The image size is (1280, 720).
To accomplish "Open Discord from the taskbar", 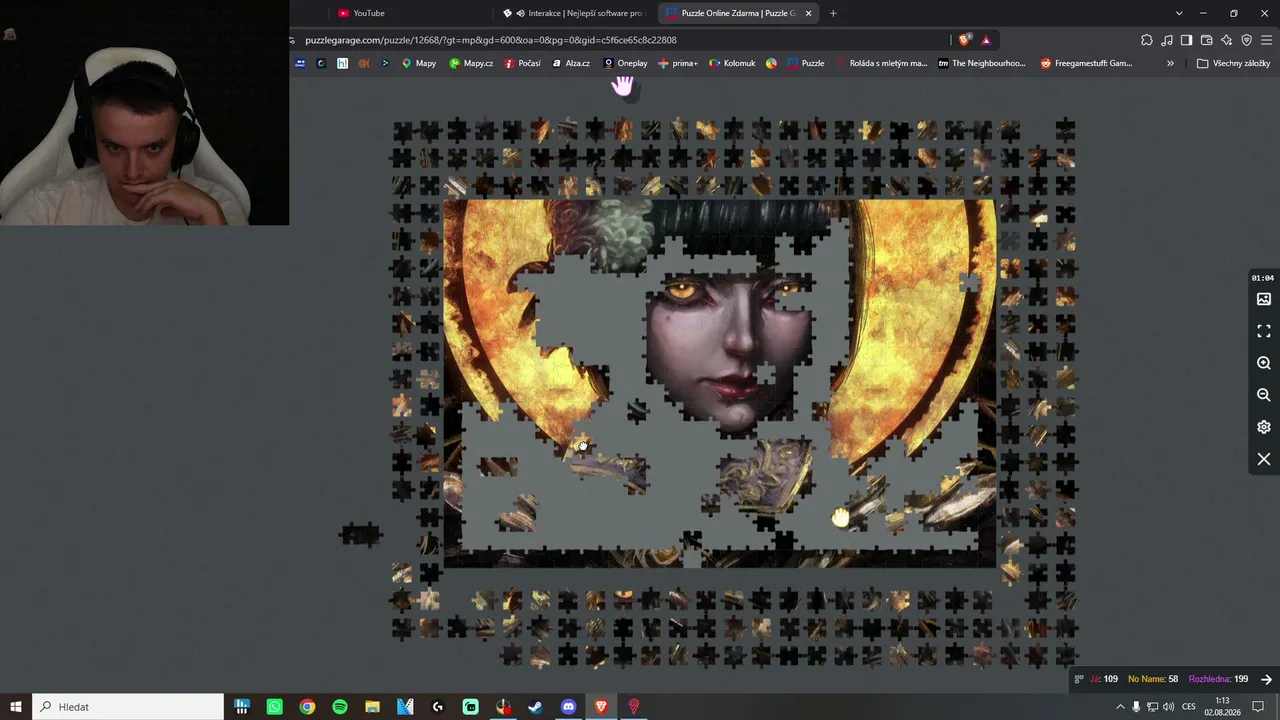I will [569, 707].
